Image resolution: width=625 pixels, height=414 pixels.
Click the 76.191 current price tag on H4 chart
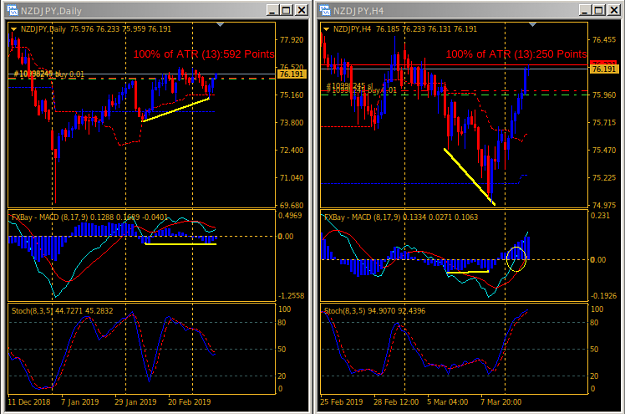[604, 69]
